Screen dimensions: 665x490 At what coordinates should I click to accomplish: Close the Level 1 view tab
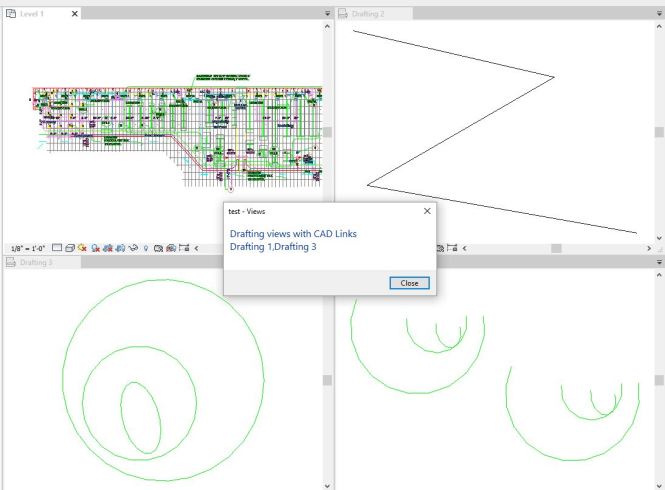pyautogui.click(x=74, y=12)
